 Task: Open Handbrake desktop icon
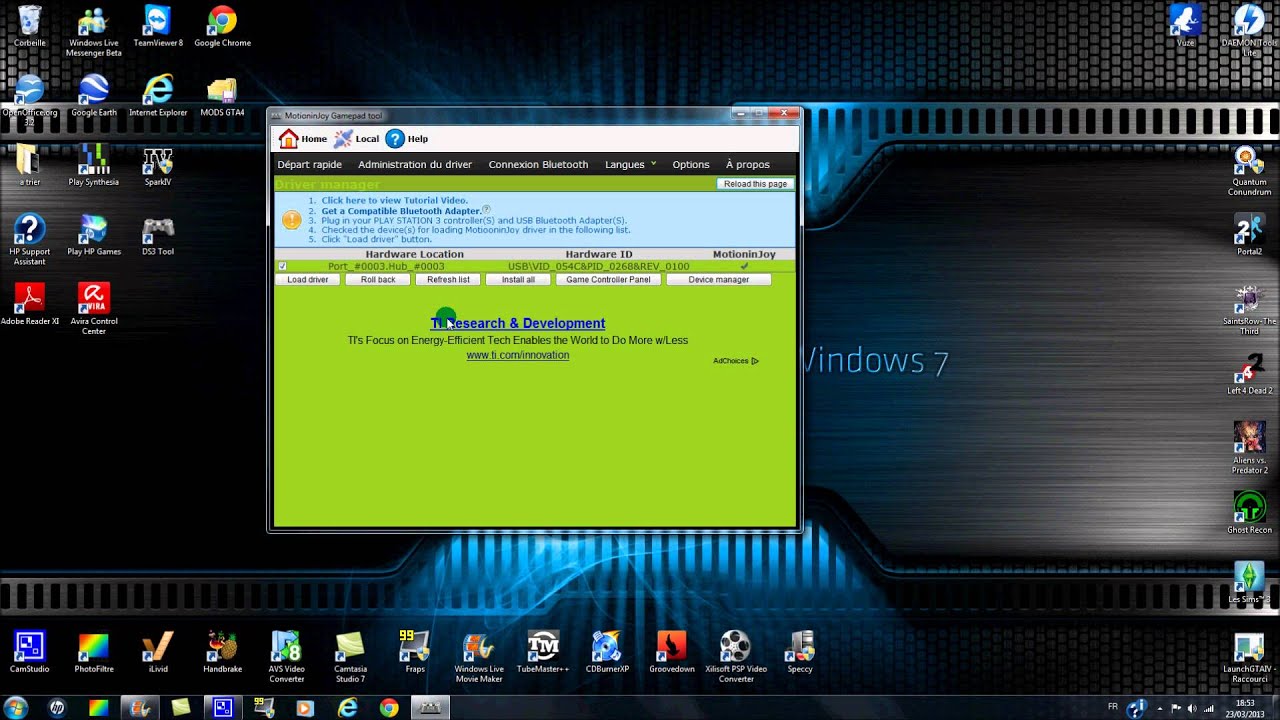[222, 652]
